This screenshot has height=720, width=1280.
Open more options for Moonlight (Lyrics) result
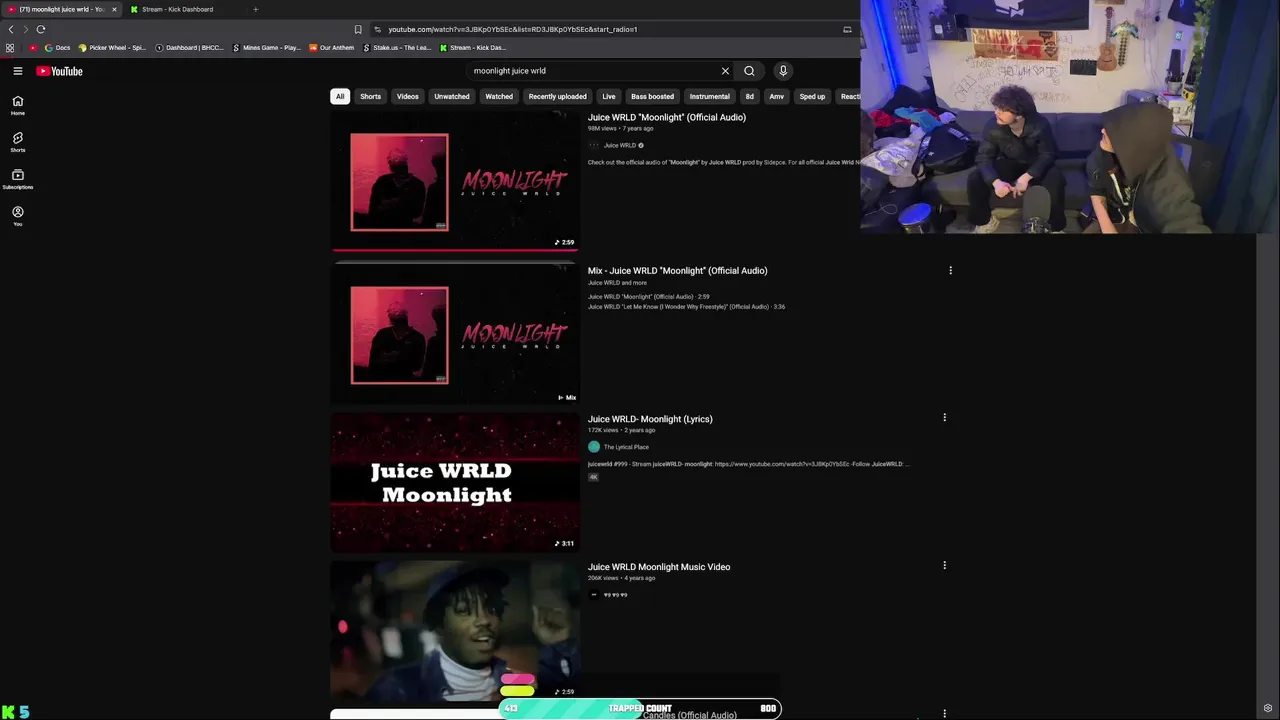(x=944, y=418)
